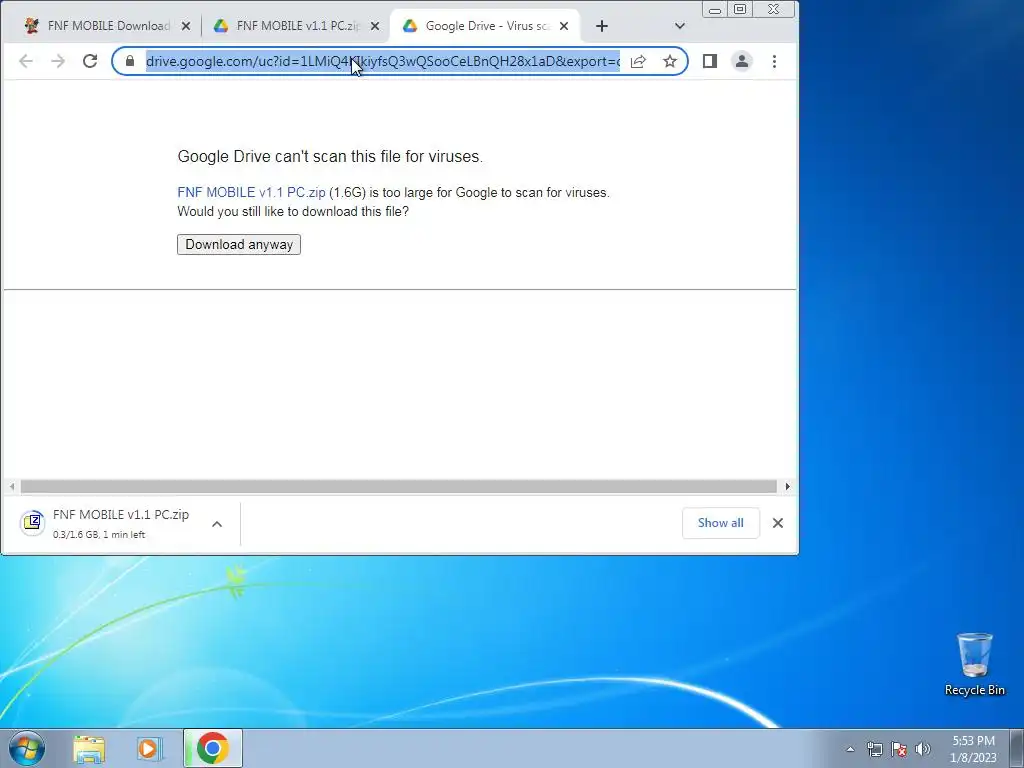Image resolution: width=1024 pixels, height=768 pixels.
Task: Open the Action Center flag icon
Action: click(x=899, y=749)
